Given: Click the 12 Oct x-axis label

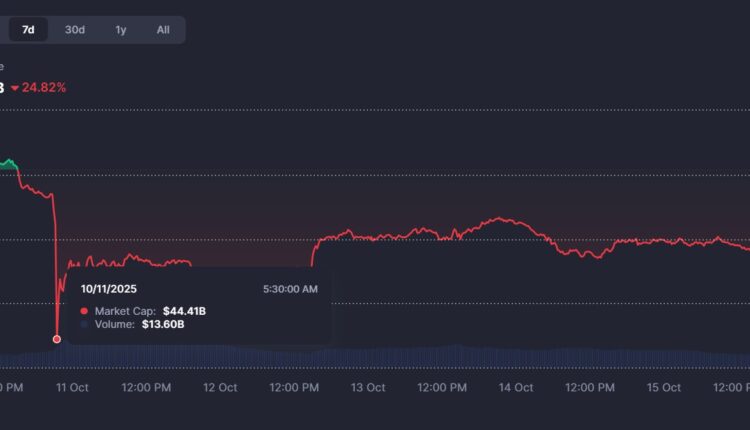Looking at the screenshot, I should point(220,388).
